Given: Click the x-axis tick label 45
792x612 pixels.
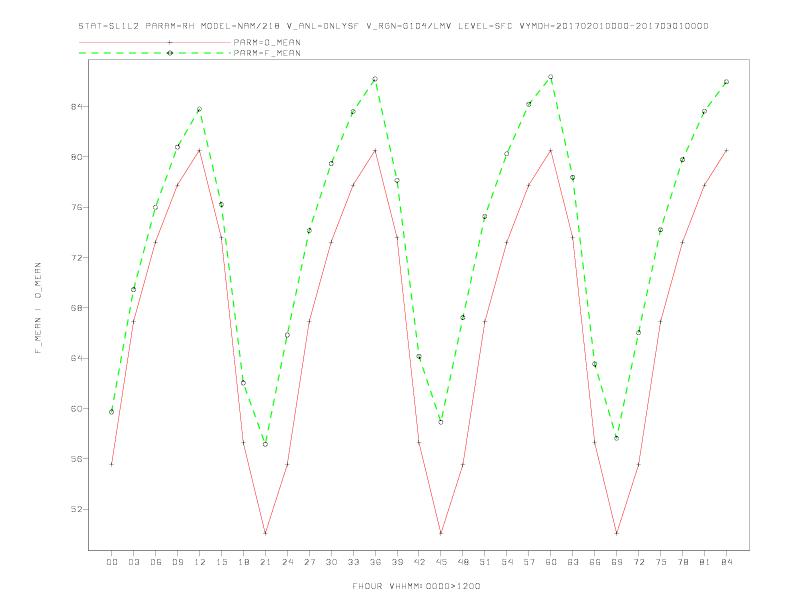Looking at the screenshot, I should 441,562.
